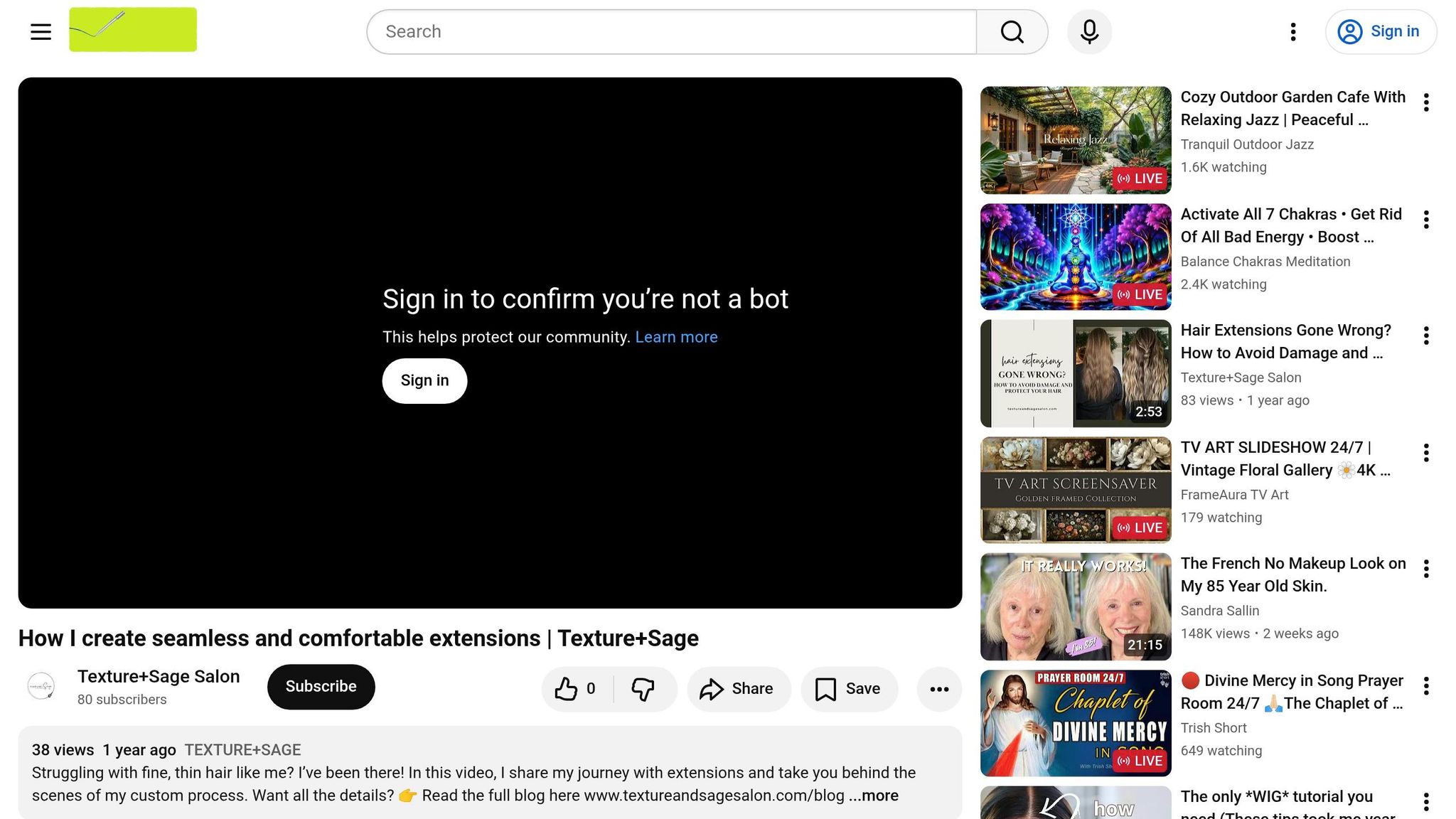Open options for French No Makeup Look video
1456x819 pixels.
tap(1426, 569)
